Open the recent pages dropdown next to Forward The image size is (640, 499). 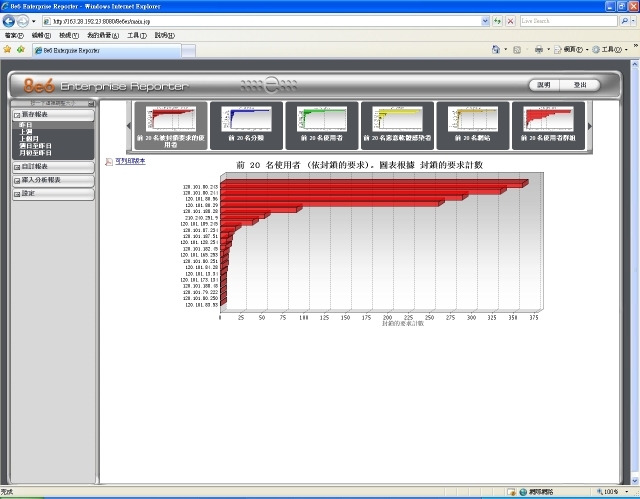34,21
